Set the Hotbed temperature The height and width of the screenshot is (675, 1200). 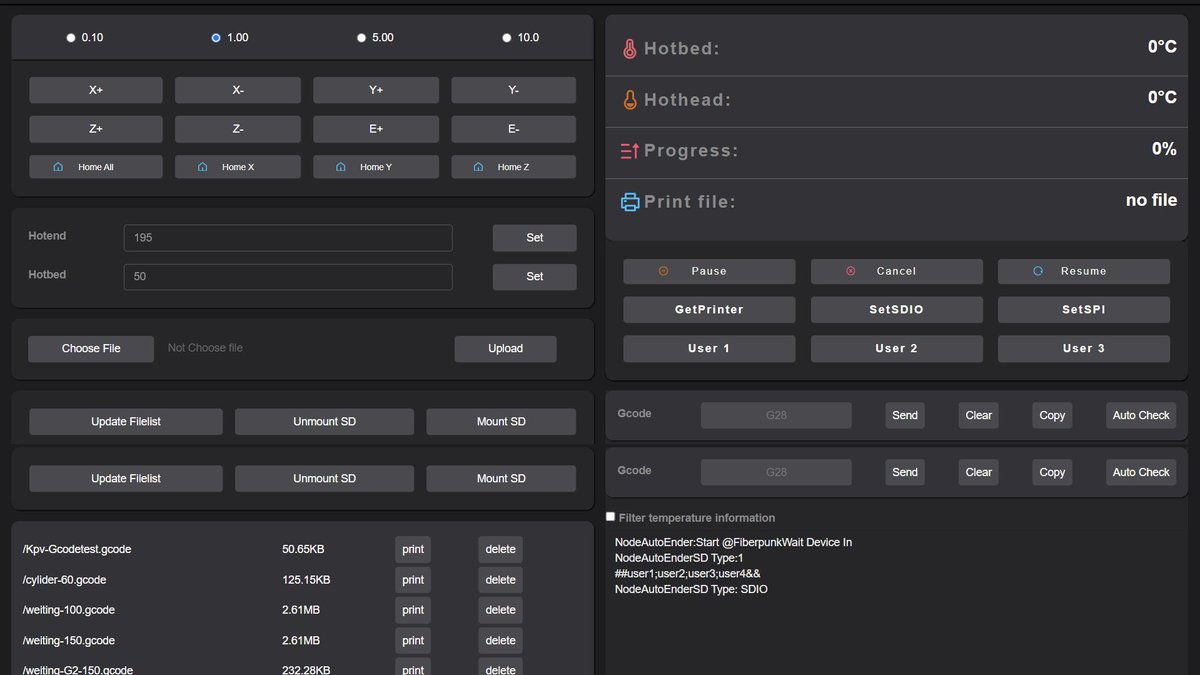click(535, 277)
